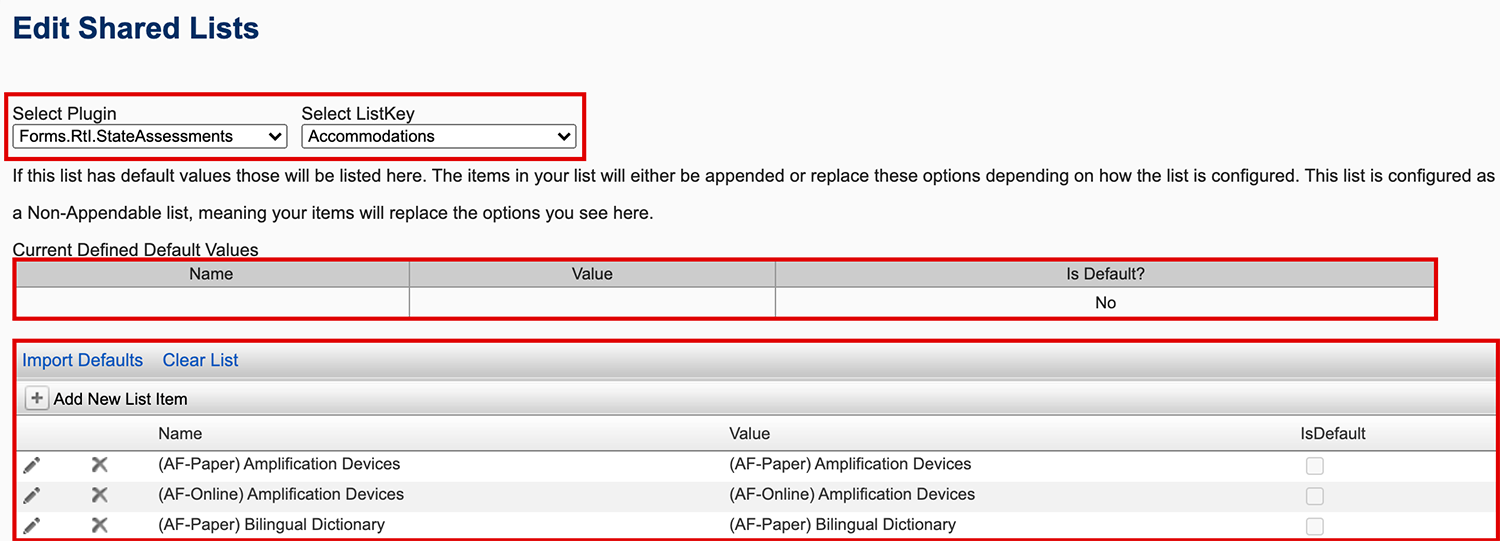Click the edit pencil for (AF-Paper) Amplification Devices
Image resolution: width=1500 pixels, height=541 pixels.
pyautogui.click(x=32, y=465)
